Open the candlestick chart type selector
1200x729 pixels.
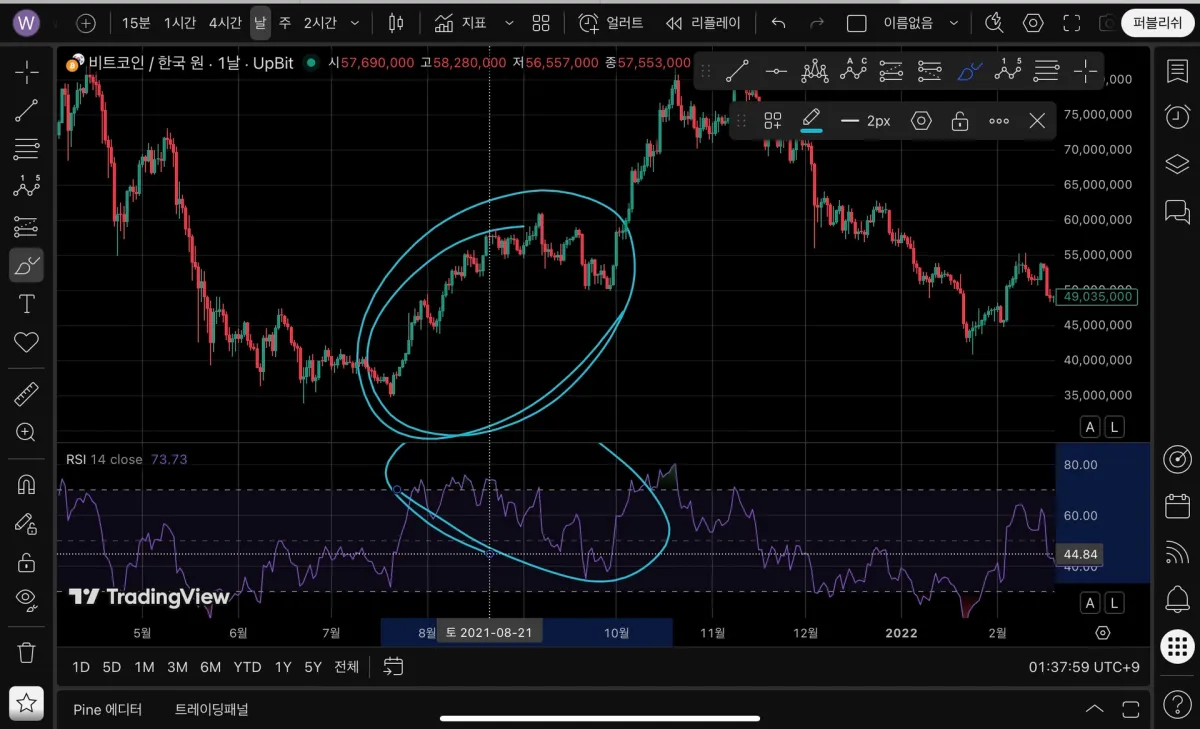click(396, 22)
